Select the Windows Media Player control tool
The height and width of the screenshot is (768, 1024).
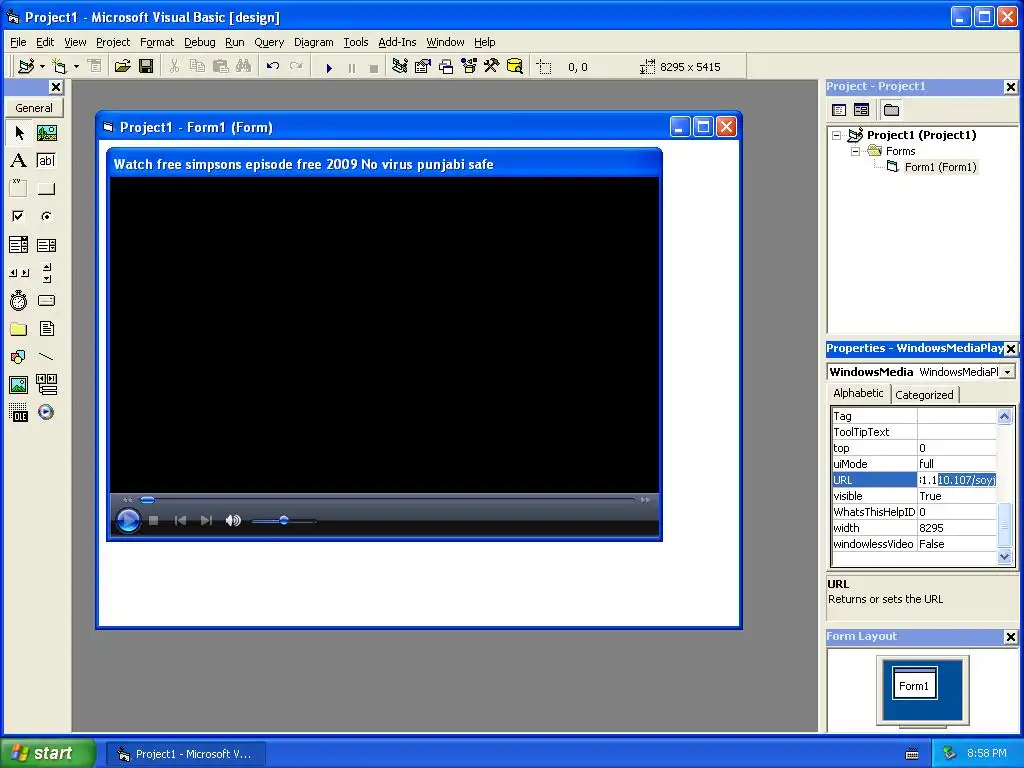pos(46,413)
